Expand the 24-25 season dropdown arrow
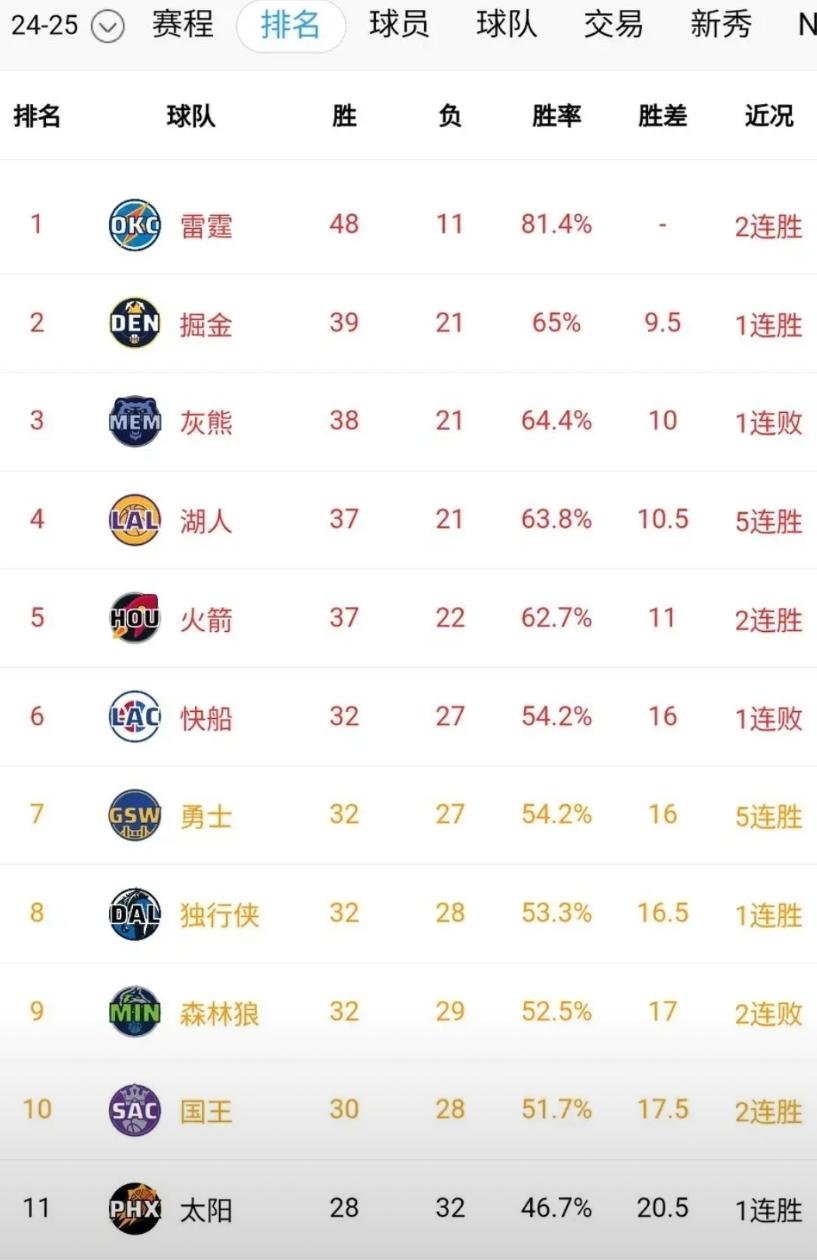 (108, 27)
